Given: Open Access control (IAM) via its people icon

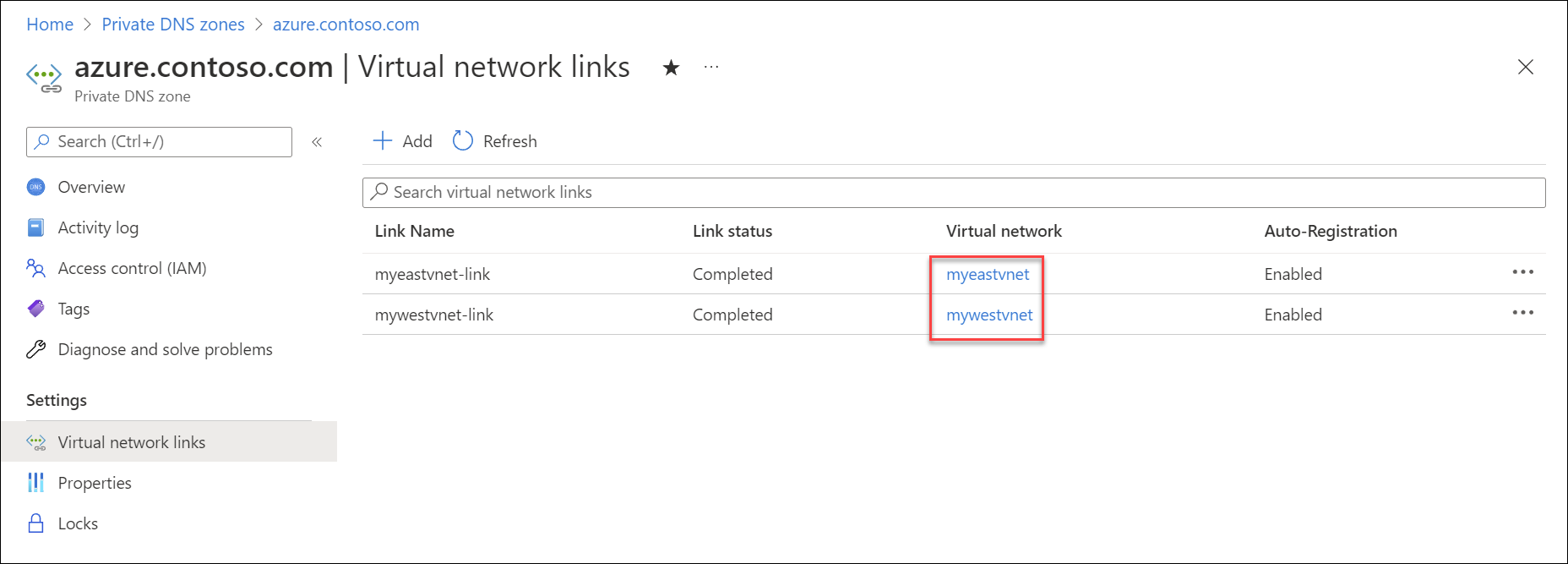Looking at the screenshot, I should click(35, 268).
